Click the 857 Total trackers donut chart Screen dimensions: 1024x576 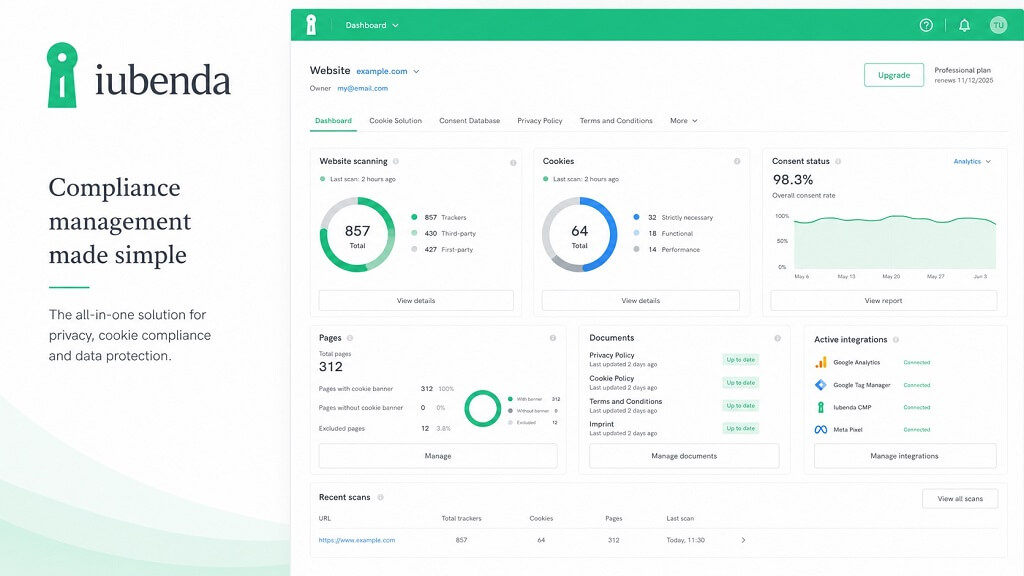pos(357,234)
